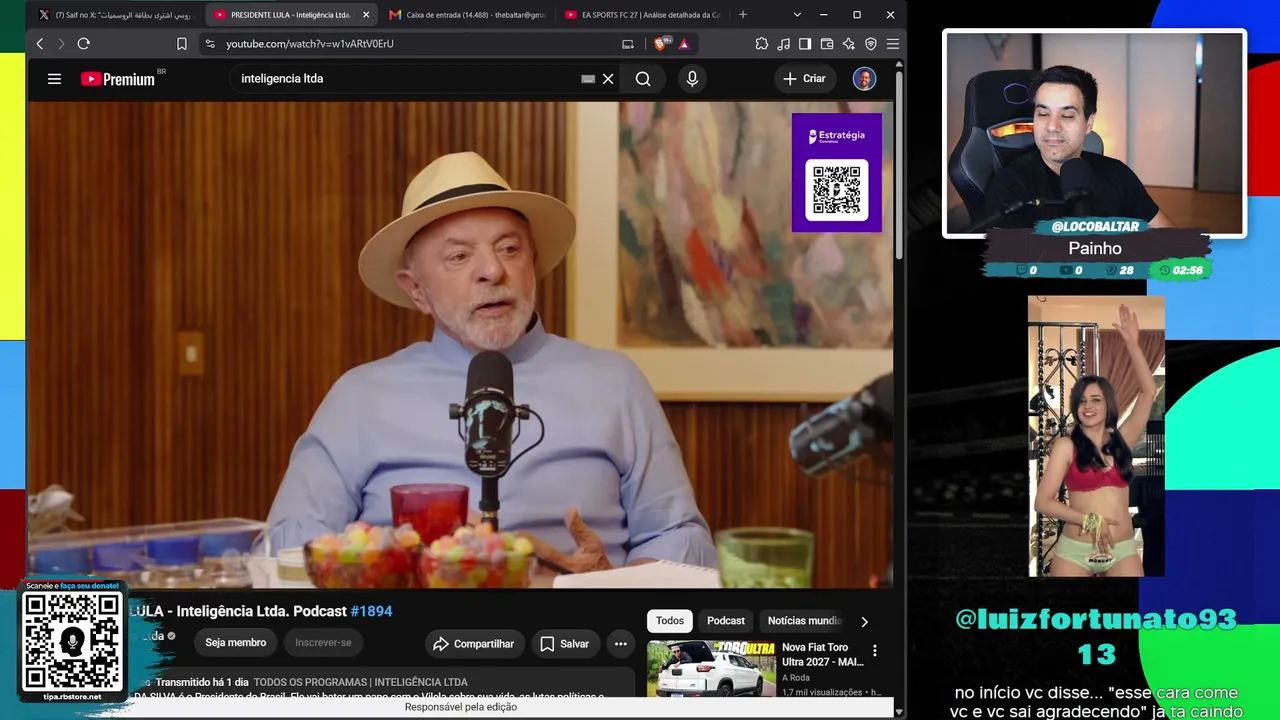Open the Estratégia QR code card on video
1280x720 pixels.
click(837, 173)
